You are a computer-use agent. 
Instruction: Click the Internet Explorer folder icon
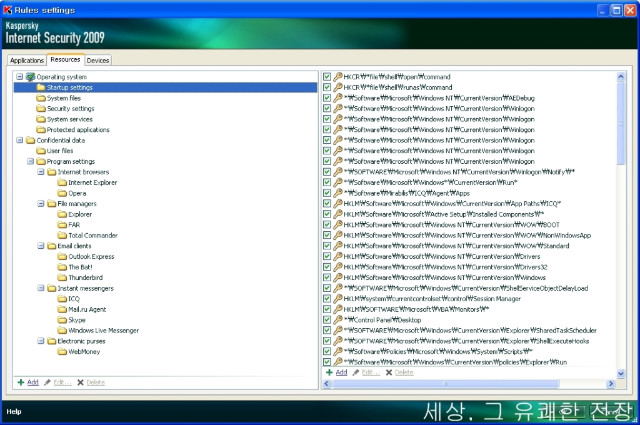[62, 182]
